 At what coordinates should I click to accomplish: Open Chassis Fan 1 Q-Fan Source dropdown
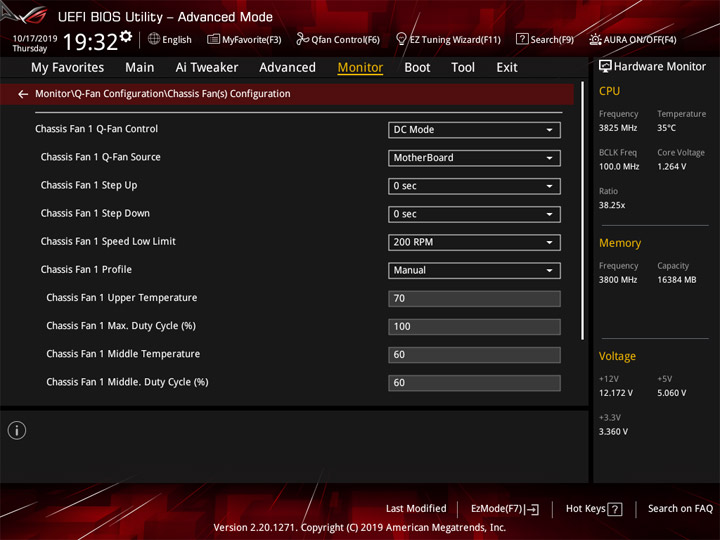pyautogui.click(x=474, y=158)
